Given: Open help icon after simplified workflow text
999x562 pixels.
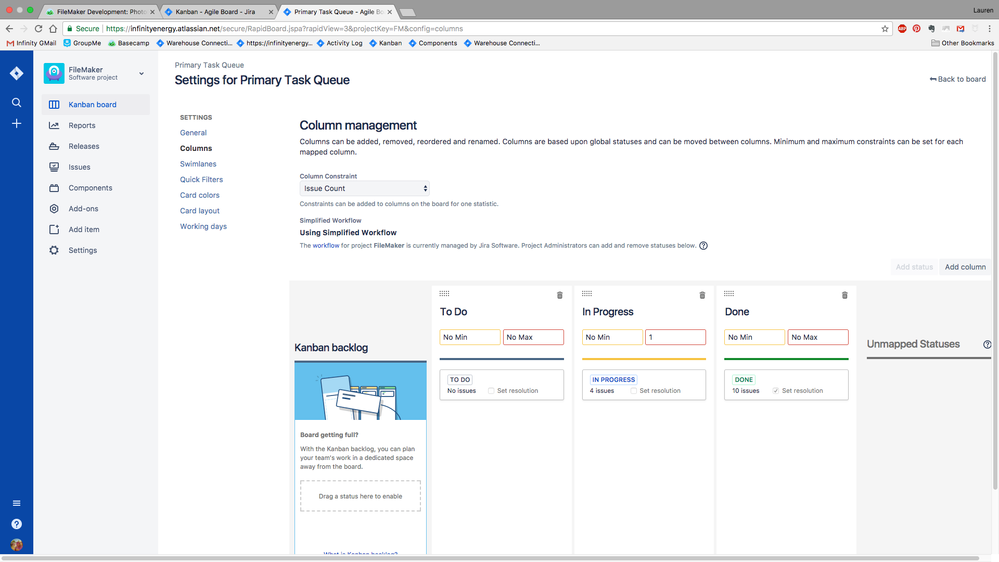Looking at the screenshot, I should pos(703,246).
